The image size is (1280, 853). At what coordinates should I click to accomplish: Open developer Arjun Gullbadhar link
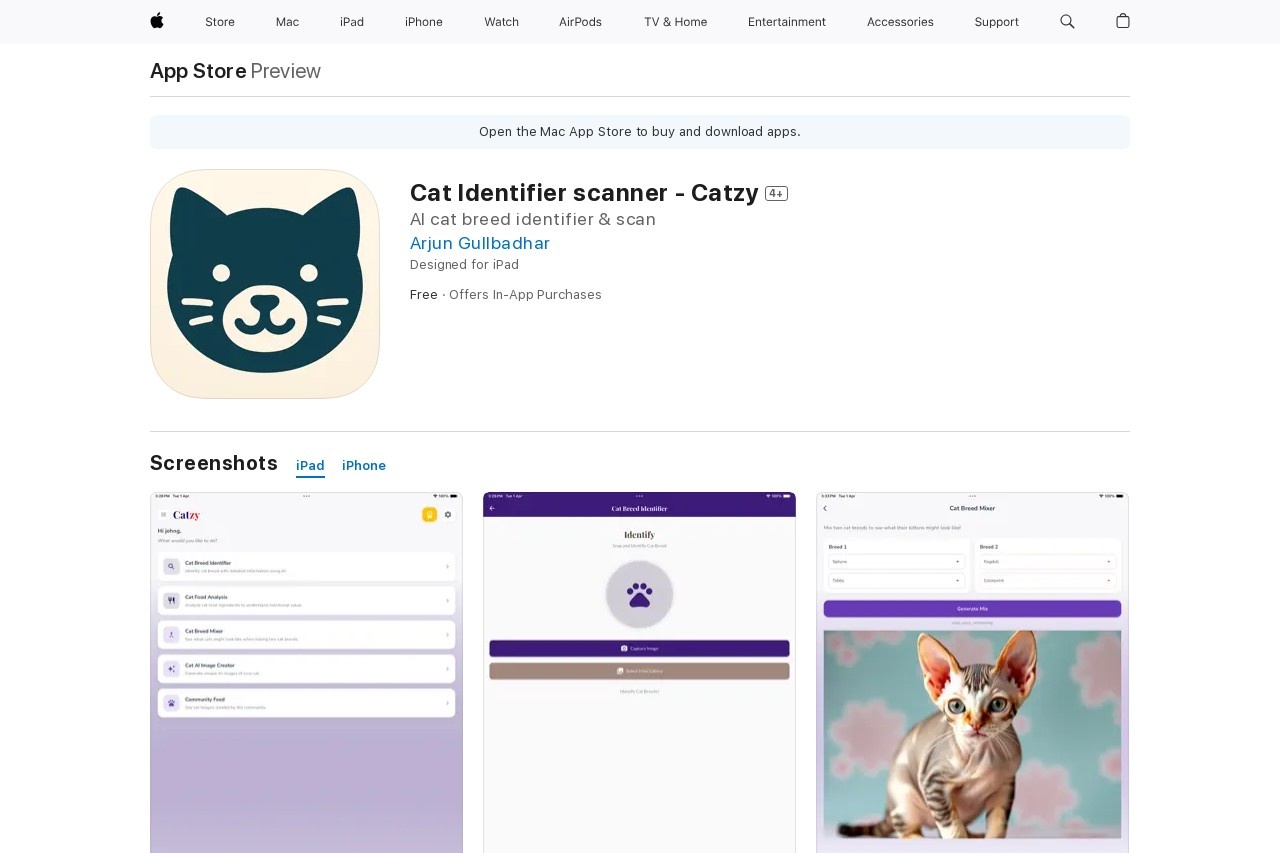coord(480,243)
